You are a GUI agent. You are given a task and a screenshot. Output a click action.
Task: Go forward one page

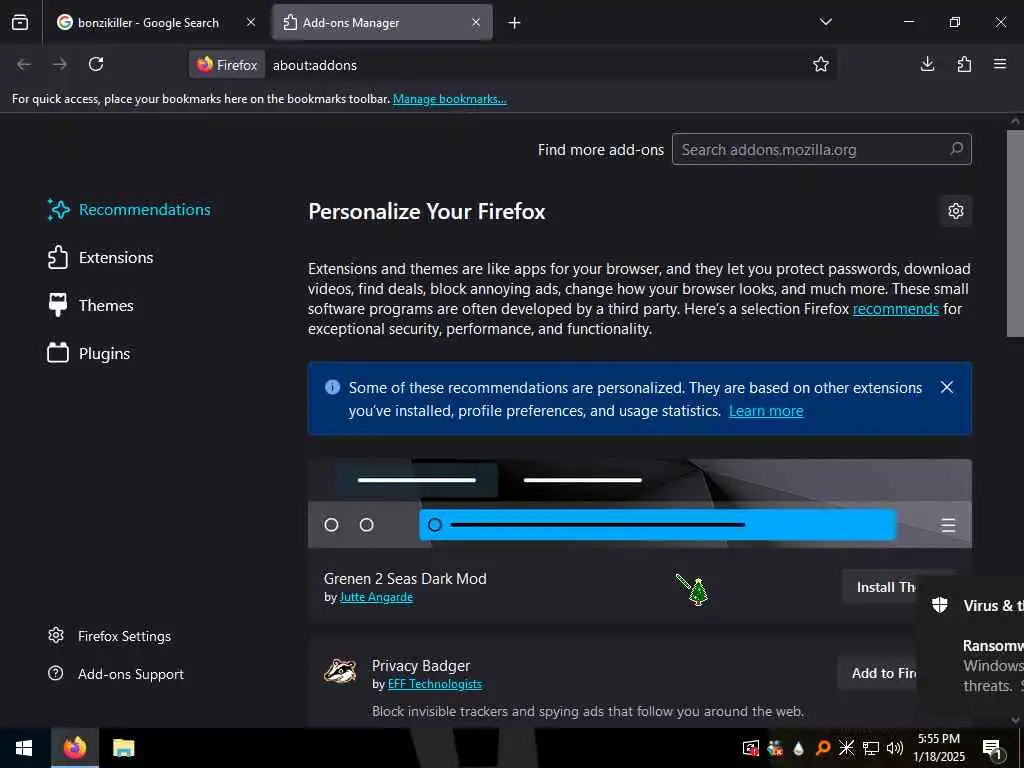[60, 64]
